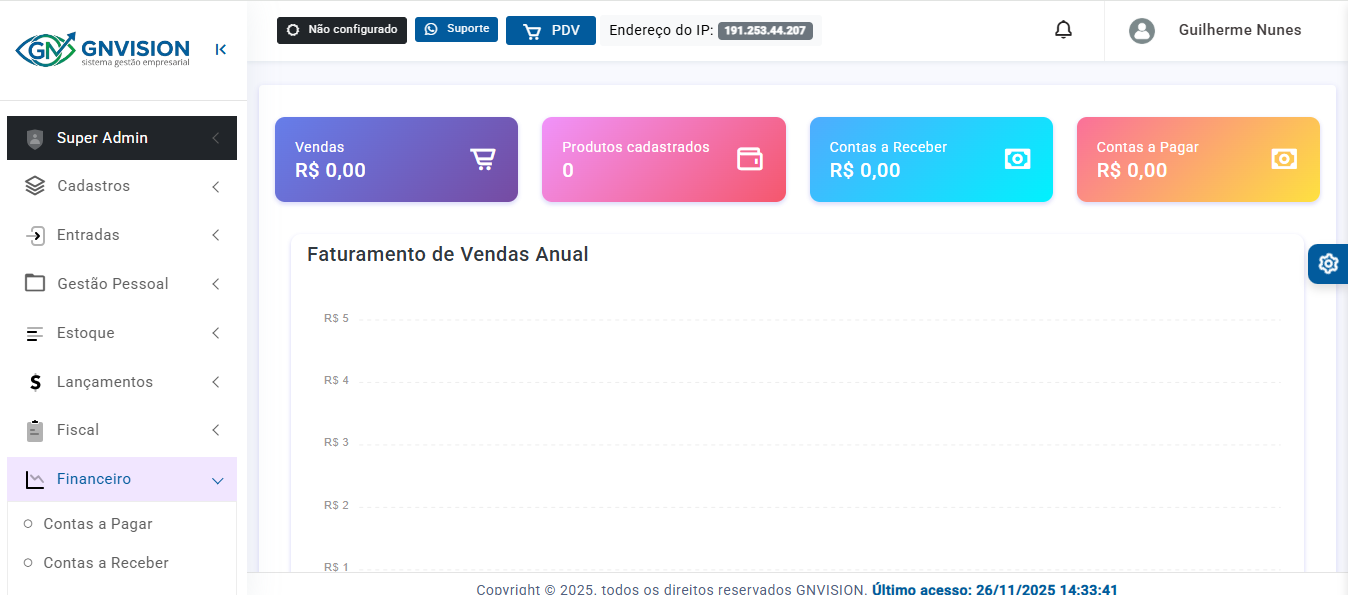1348x595 pixels.
Task: Click the wallet icon in Produtos cadastrados card
Action: 750,159
